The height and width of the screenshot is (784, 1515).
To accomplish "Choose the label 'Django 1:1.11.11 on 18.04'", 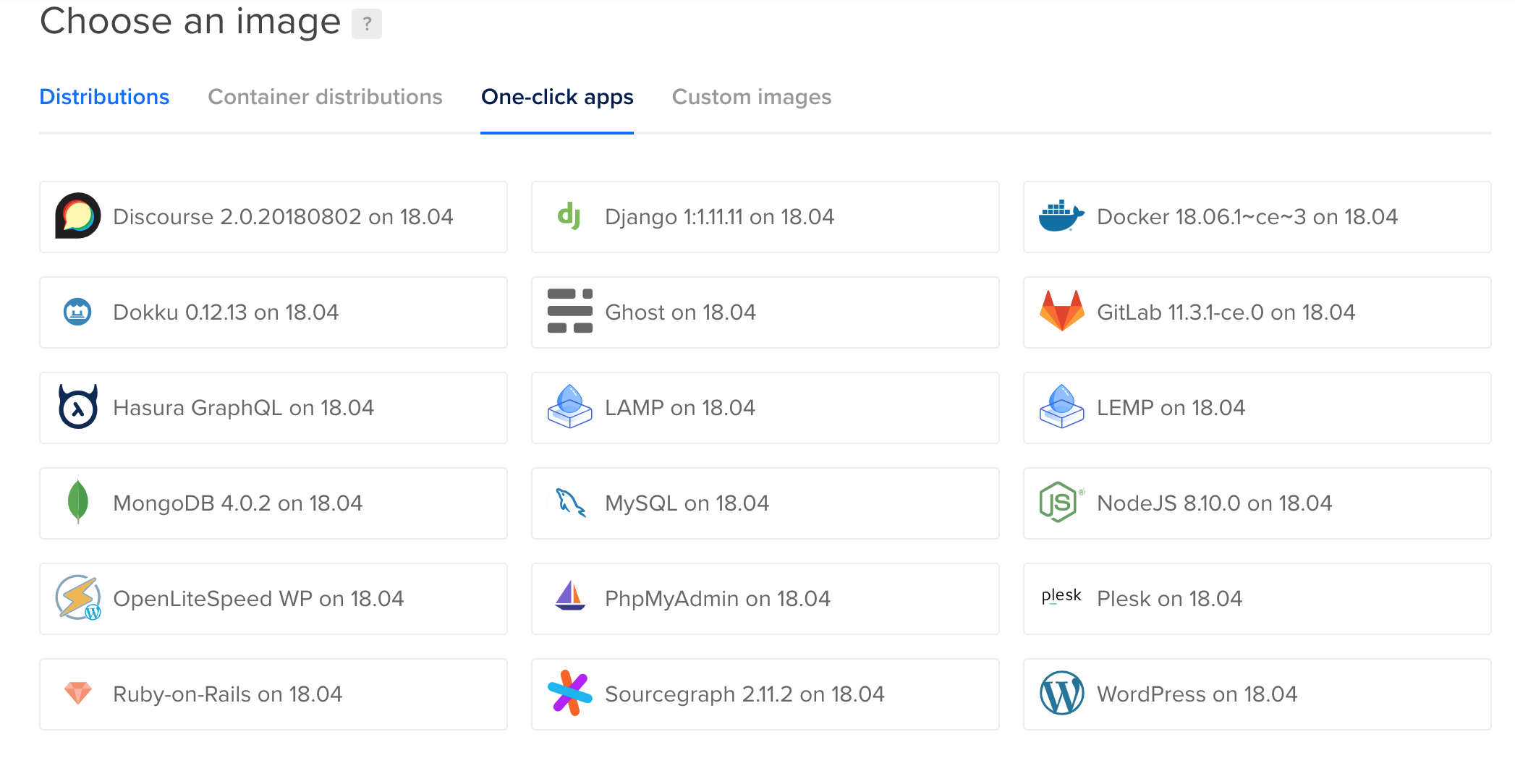I will pyautogui.click(x=720, y=217).
